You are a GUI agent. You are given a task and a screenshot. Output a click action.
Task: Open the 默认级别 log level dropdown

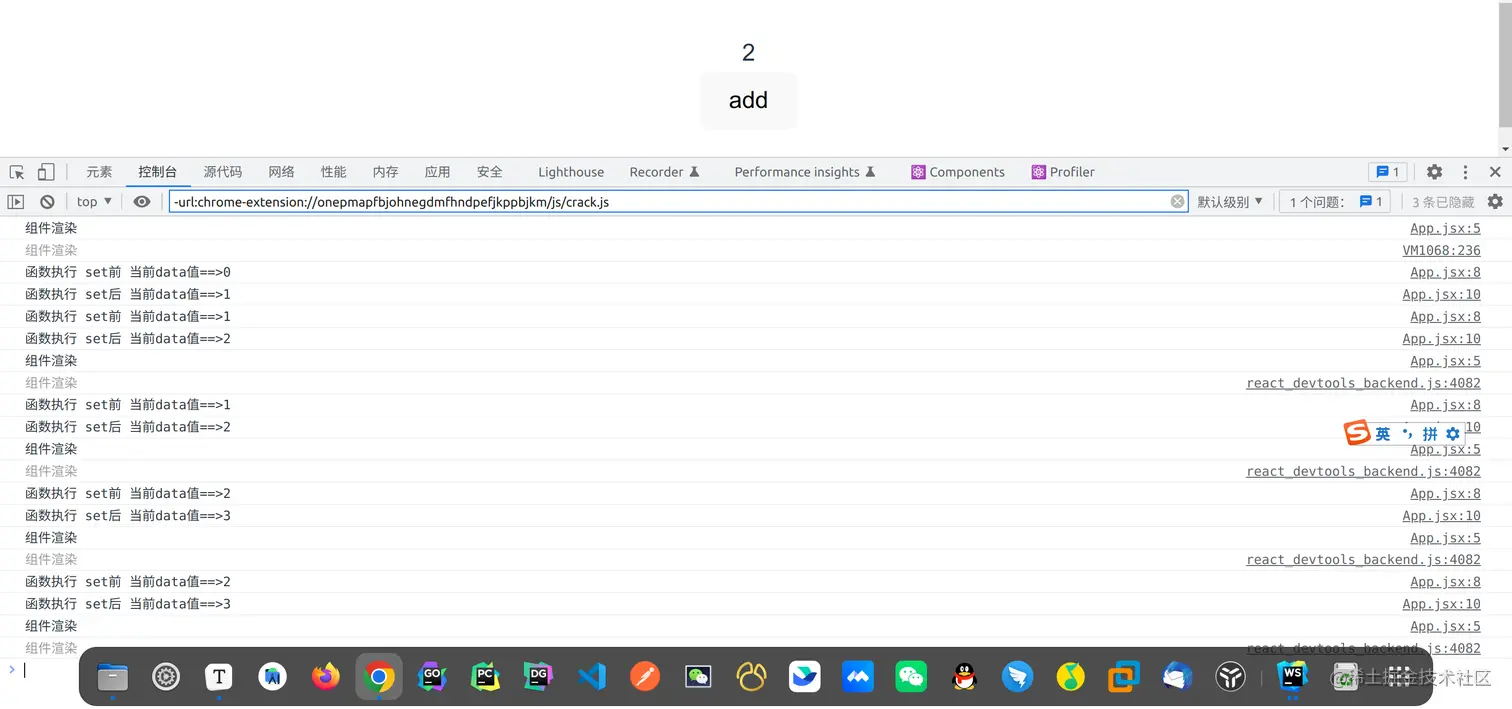click(x=1230, y=202)
